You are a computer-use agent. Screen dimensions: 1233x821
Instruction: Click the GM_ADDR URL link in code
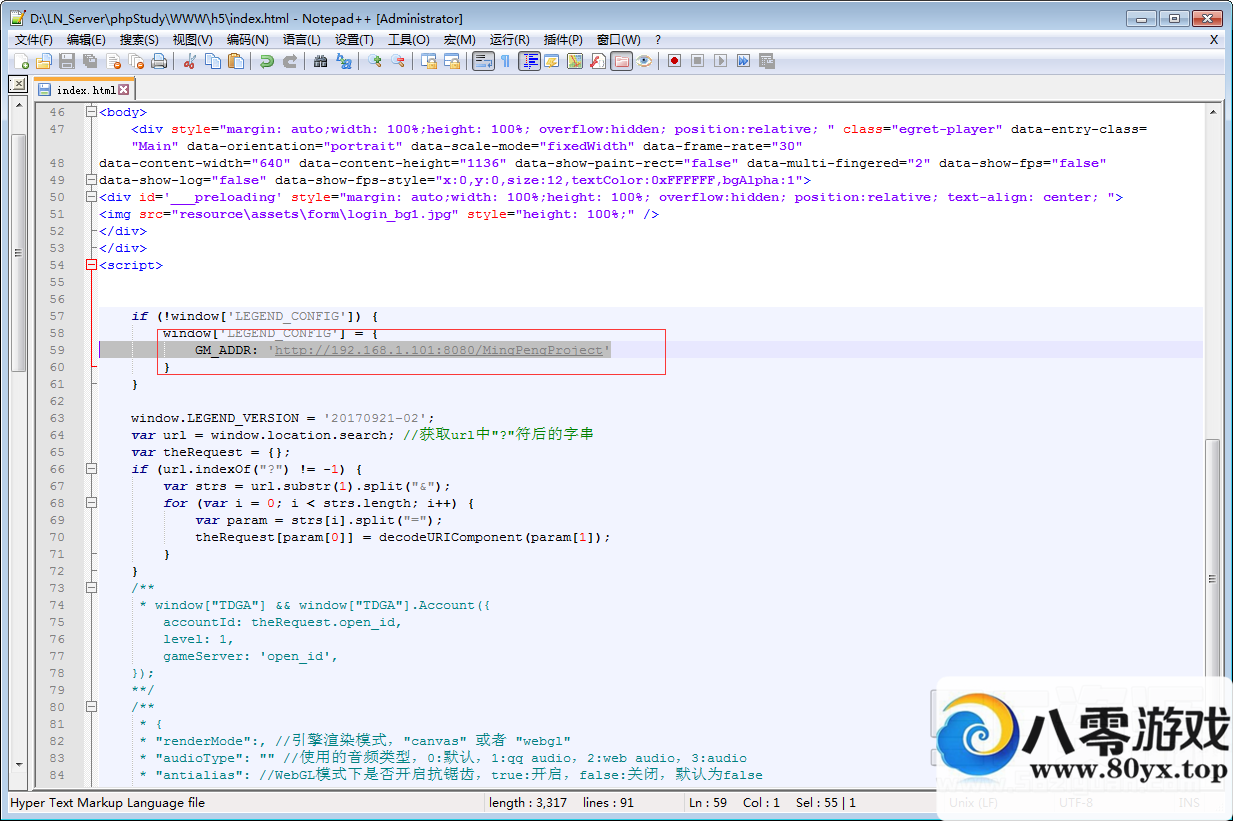click(x=439, y=350)
